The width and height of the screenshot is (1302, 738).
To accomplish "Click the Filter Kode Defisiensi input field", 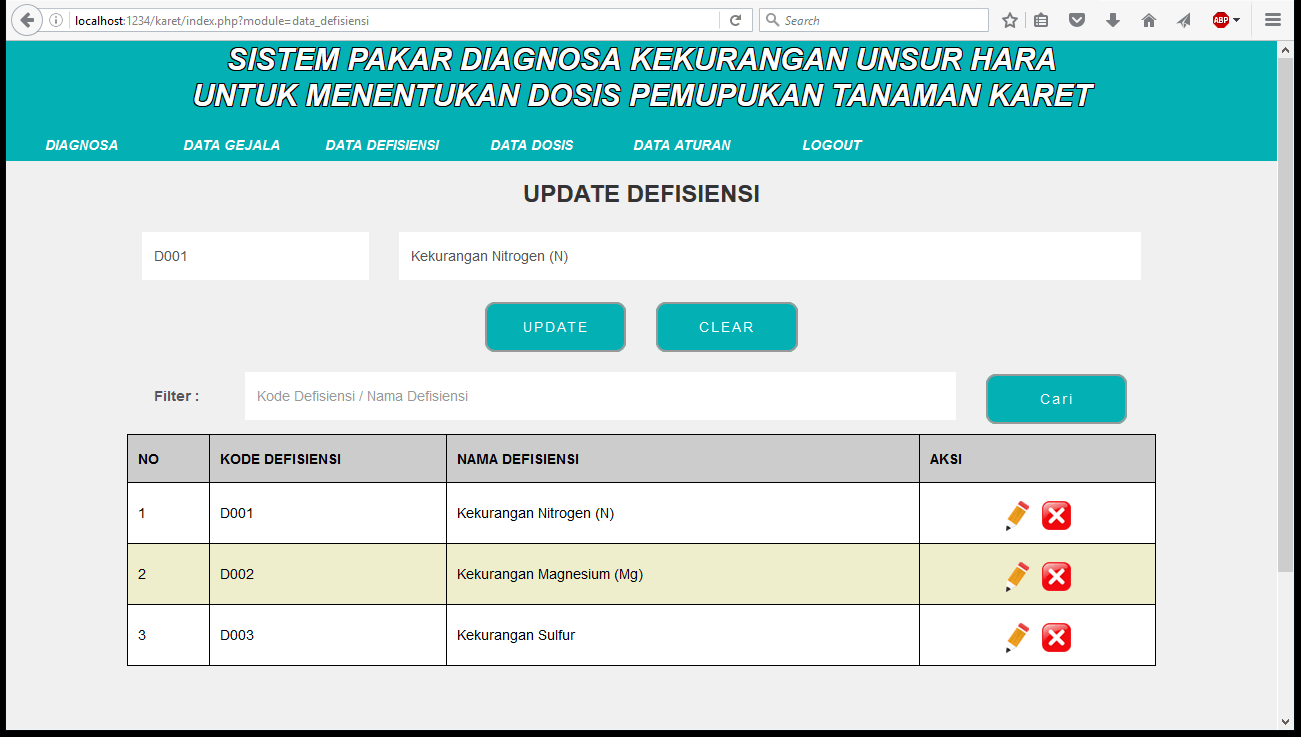I will (600, 396).
